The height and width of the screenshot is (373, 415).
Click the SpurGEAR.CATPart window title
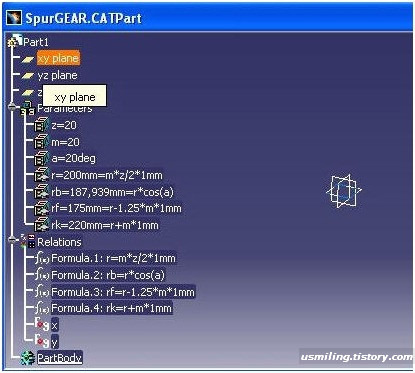pos(83,18)
